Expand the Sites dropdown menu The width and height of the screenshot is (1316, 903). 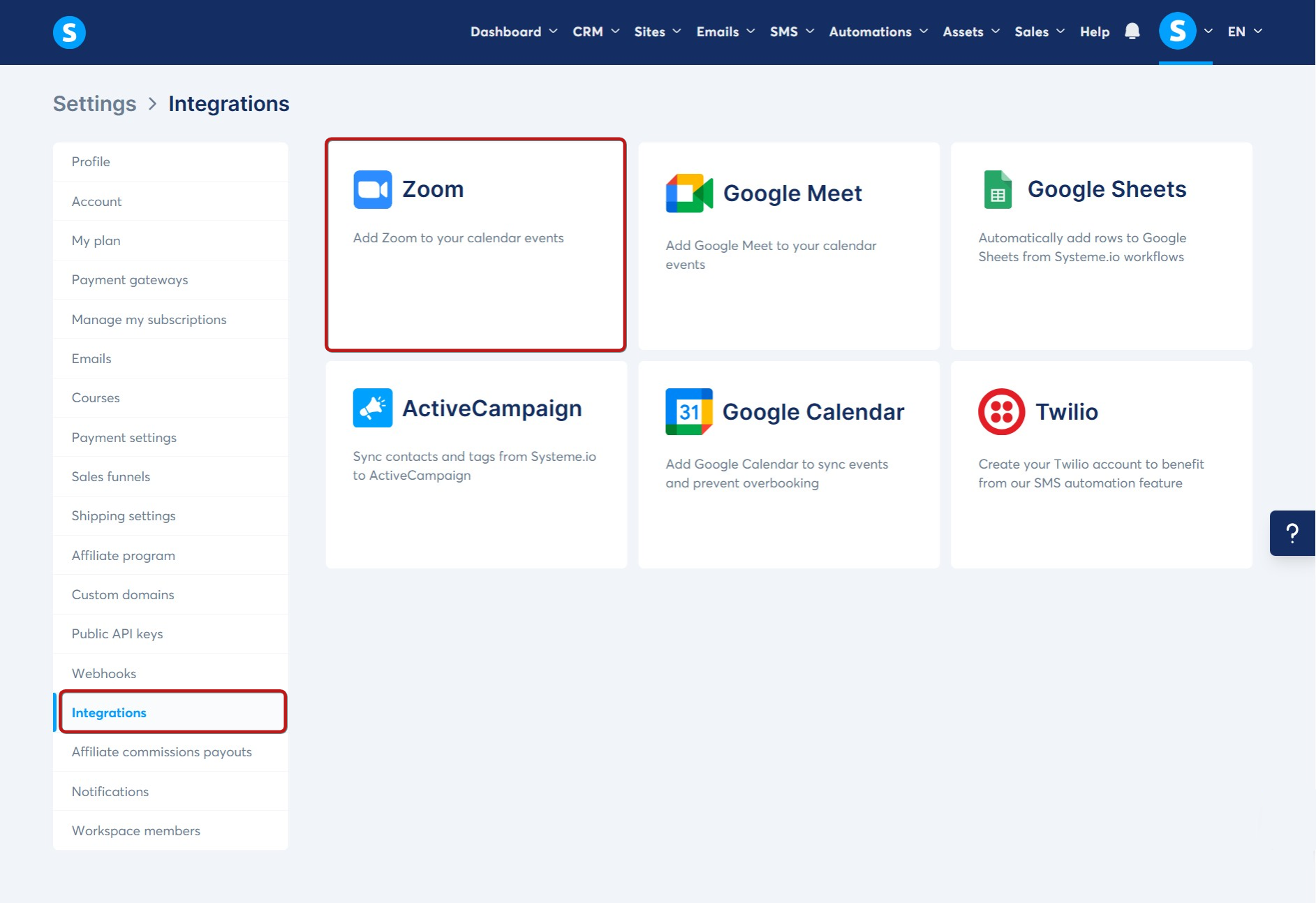coord(658,31)
